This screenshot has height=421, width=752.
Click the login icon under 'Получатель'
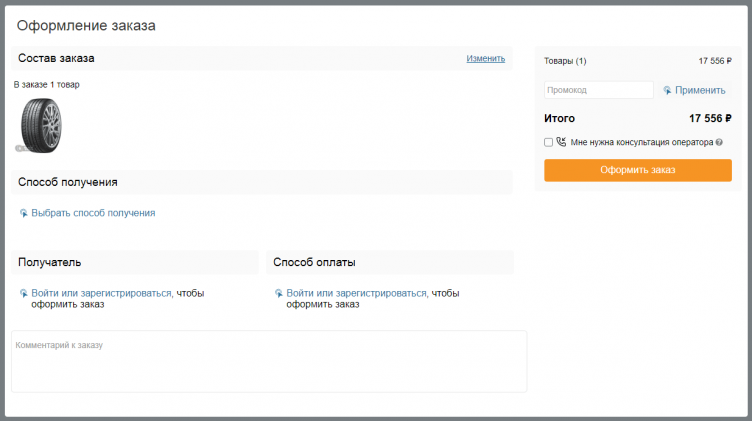point(24,293)
